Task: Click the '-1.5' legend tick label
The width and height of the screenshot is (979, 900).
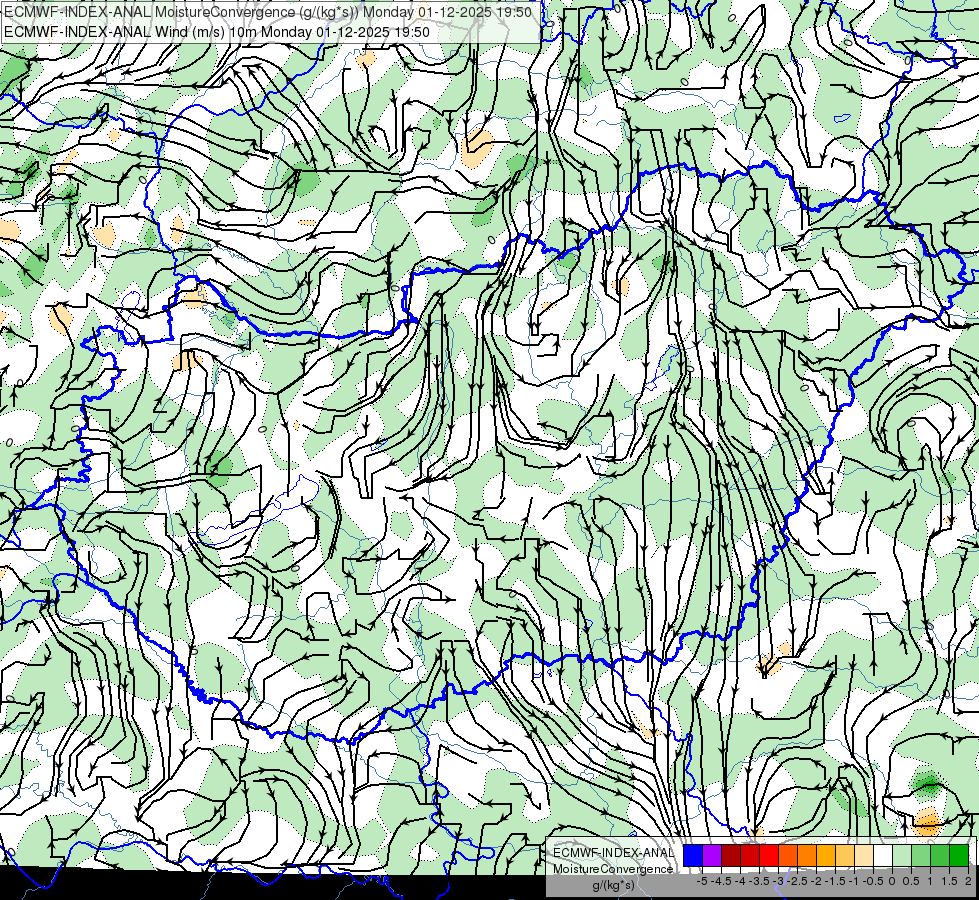Action: (x=835, y=881)
